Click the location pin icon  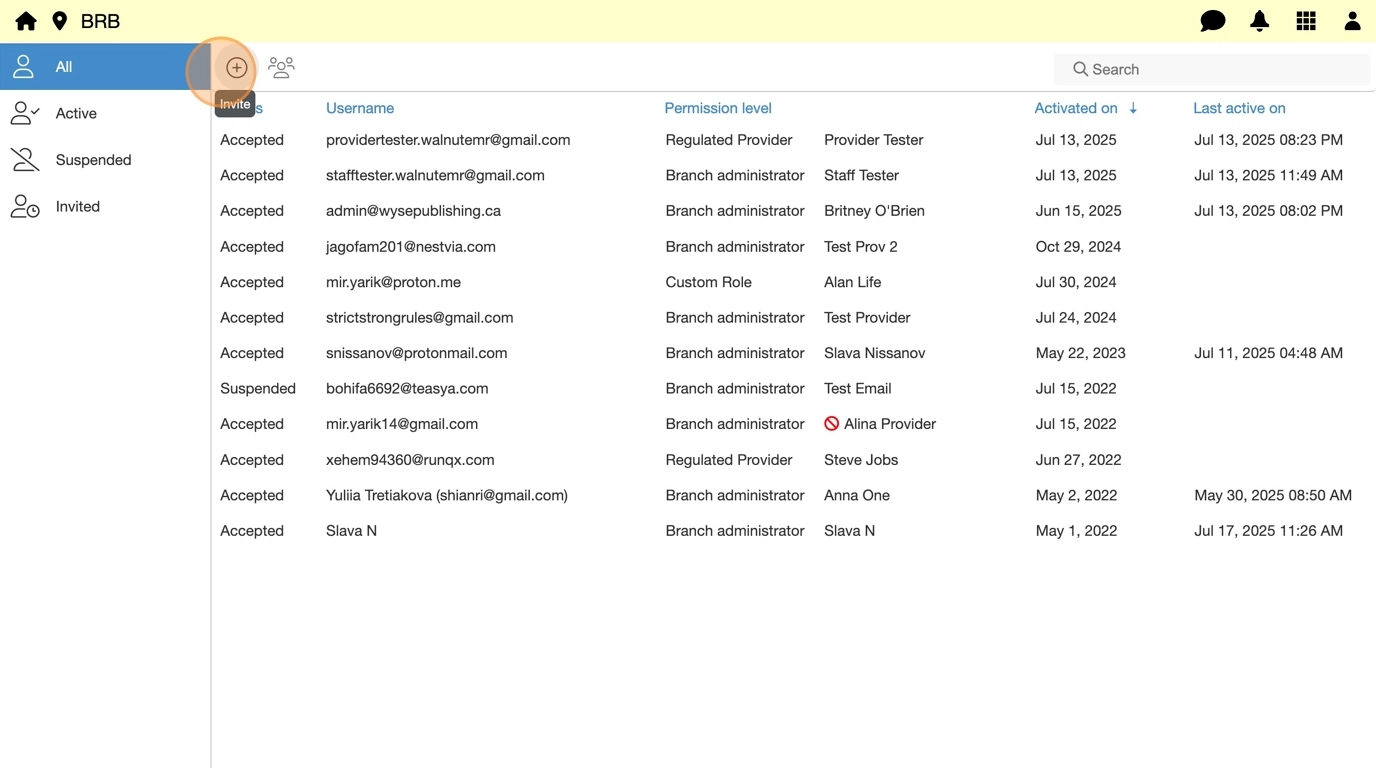tap(60, 21)
